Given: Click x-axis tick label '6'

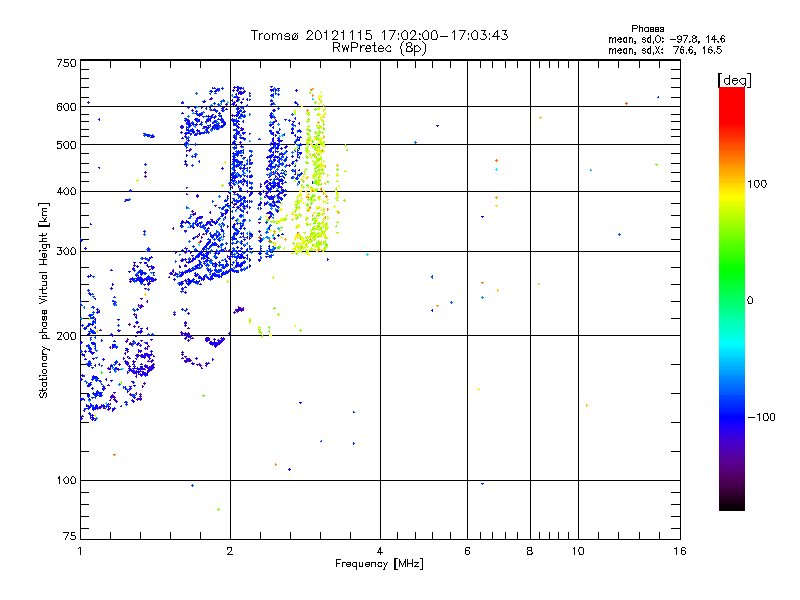Looking at the screenshot, I should tap(467, 551).
